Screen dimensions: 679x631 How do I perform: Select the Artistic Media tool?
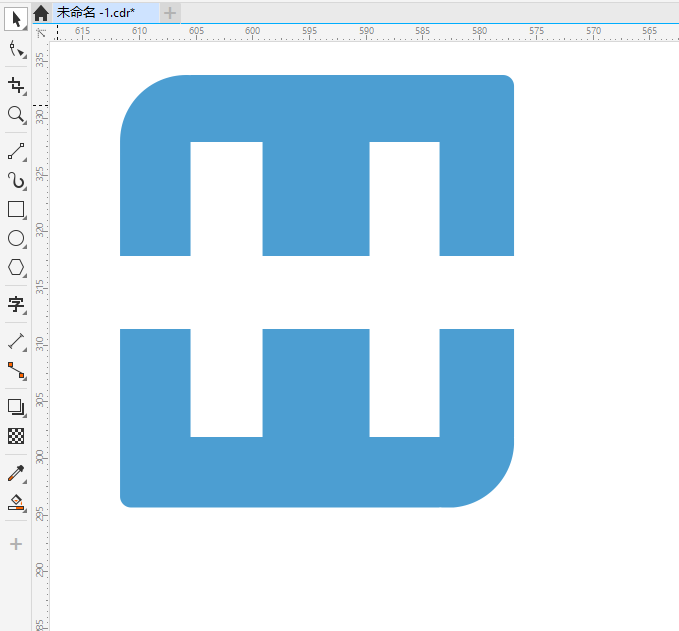pyautogui.click(x=16, y=180)
